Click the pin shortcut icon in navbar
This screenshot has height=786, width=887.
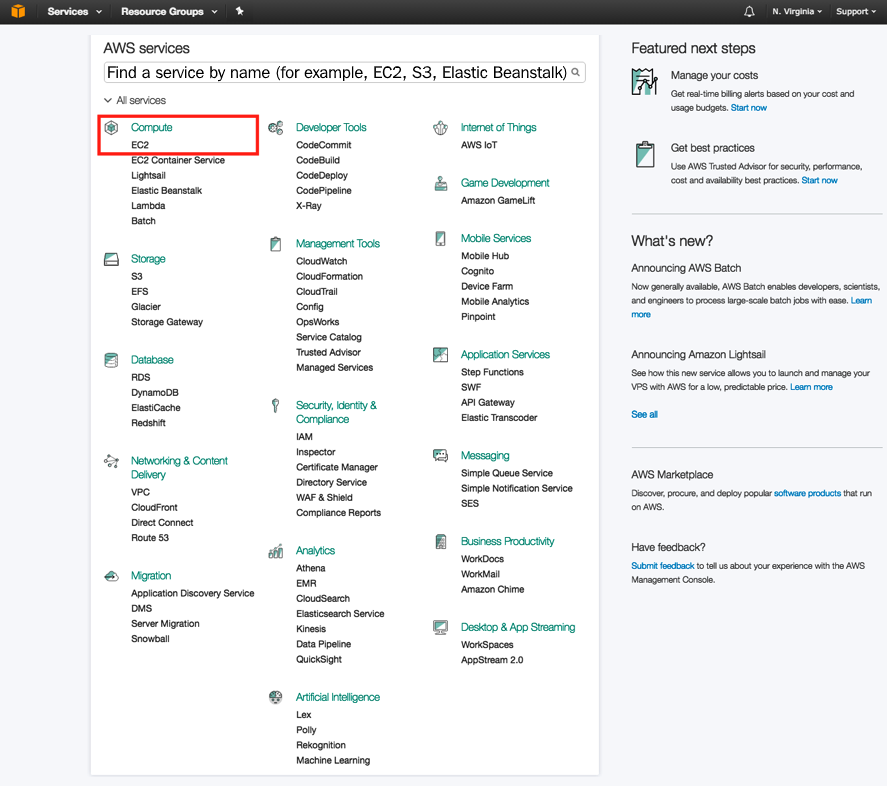click(x=239, y=12)
